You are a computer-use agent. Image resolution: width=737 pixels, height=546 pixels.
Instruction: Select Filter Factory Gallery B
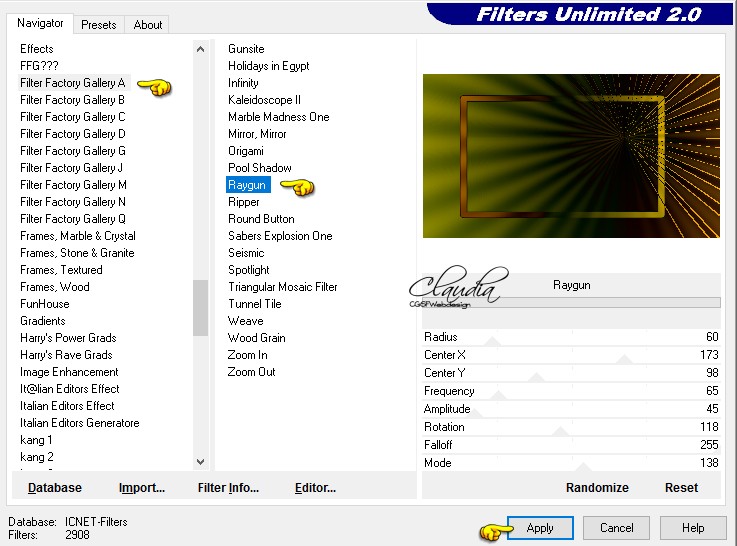coord(72,100)
